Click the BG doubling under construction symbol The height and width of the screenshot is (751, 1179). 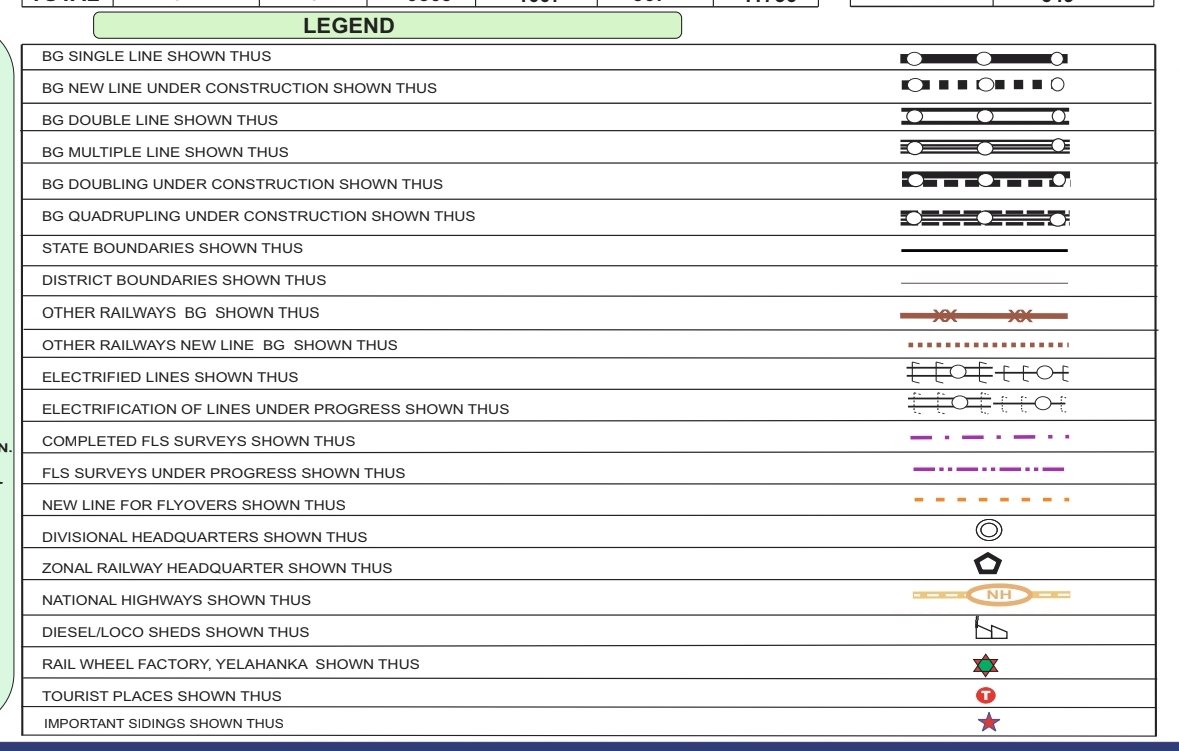pos(986,180)
